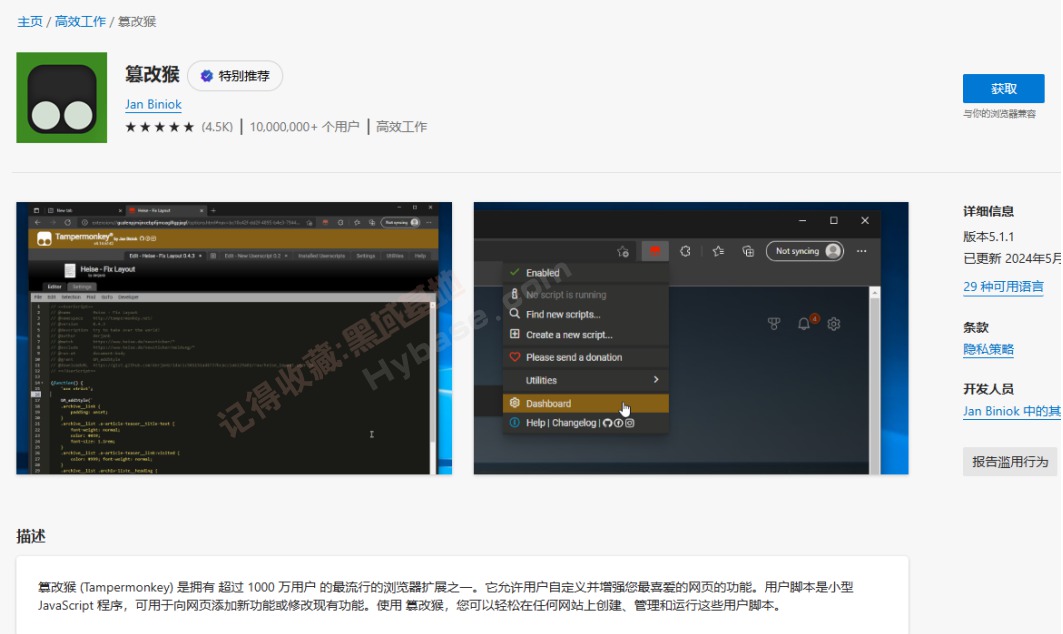Click the favorites list star icon in popup preview
Image resolution: width=1063 pixels, height=634 pixels.
click(718, 251)
